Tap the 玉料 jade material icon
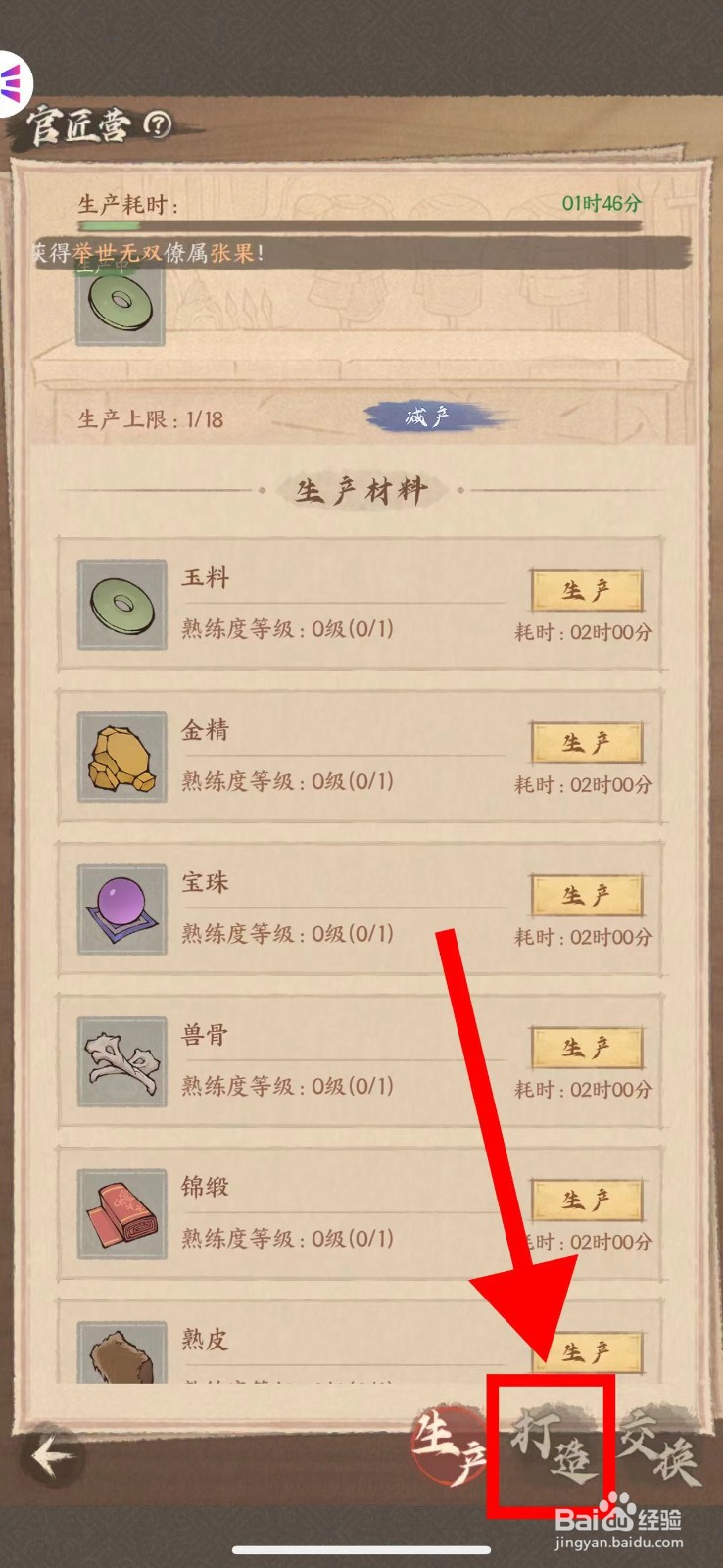This screenshot has height=1568, width=723. (121, 605)
